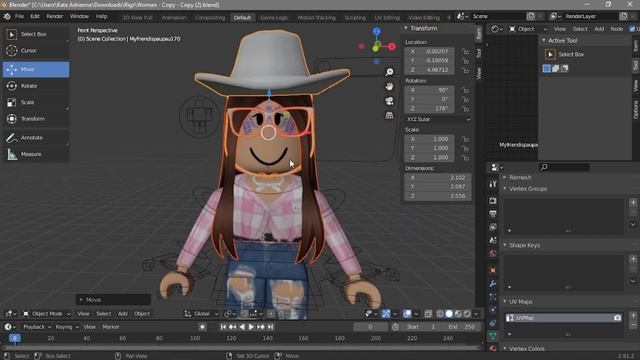Screen dimensions: 640x360
Task: Add a new shape key with plus
Action: tap(633, 259)
